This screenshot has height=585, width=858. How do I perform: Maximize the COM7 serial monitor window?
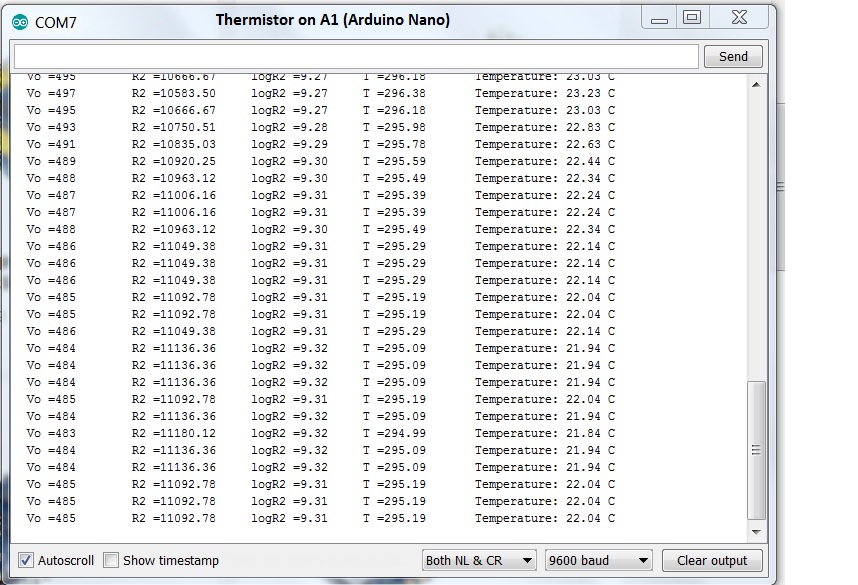(x=692, y=18)
